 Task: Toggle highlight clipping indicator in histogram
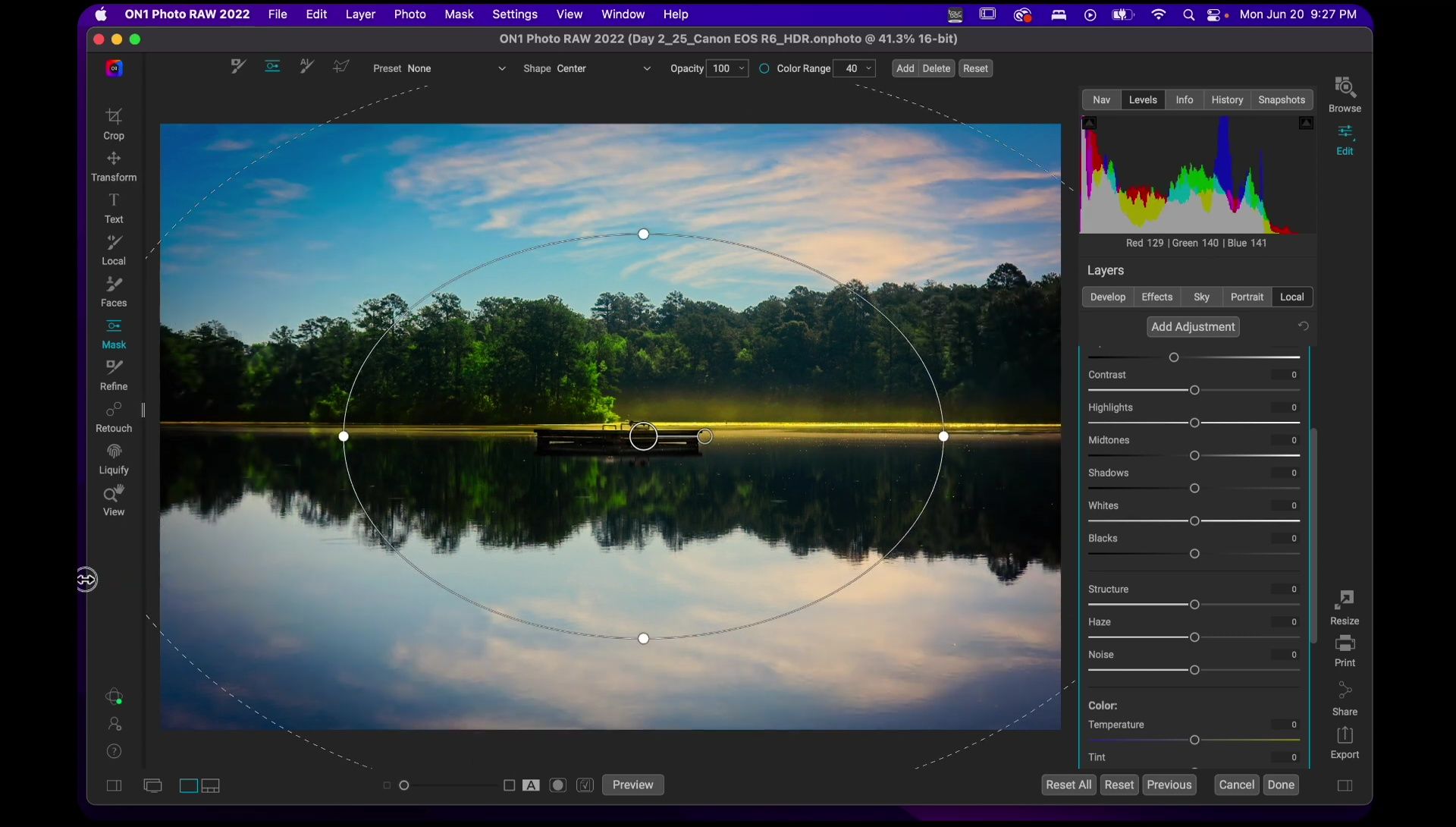coord(1306,123)
